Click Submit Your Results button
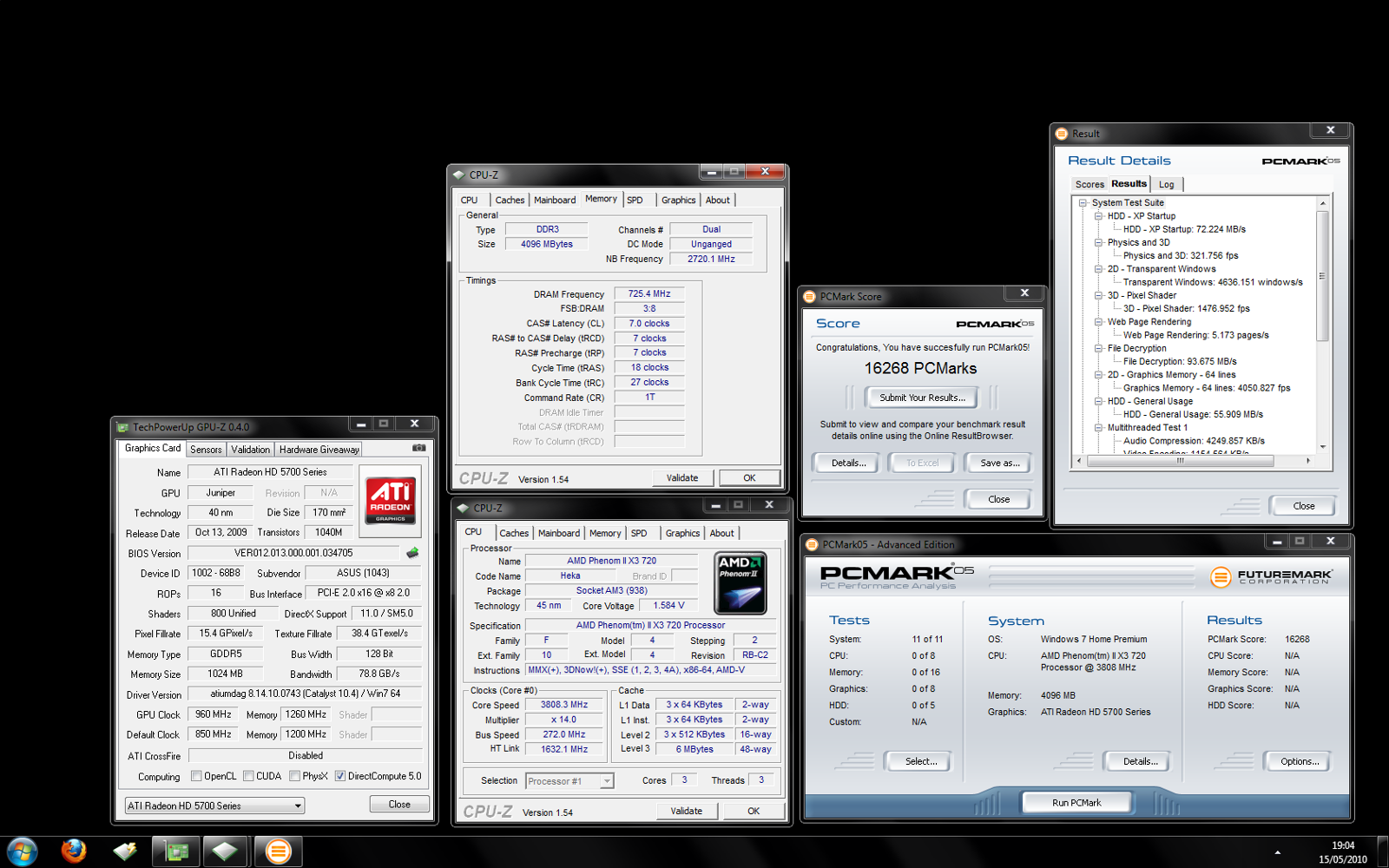This screenshot has height=868, width=1389. (x=921, y=398)
